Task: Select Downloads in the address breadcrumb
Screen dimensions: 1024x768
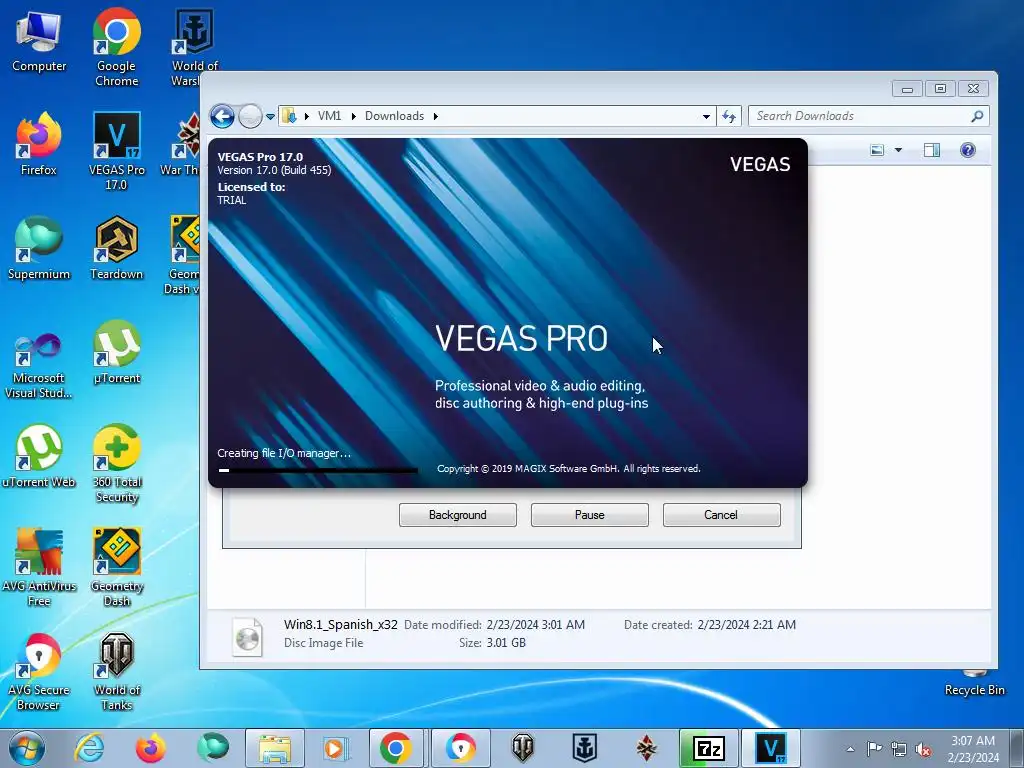Action: click(394, 116)
